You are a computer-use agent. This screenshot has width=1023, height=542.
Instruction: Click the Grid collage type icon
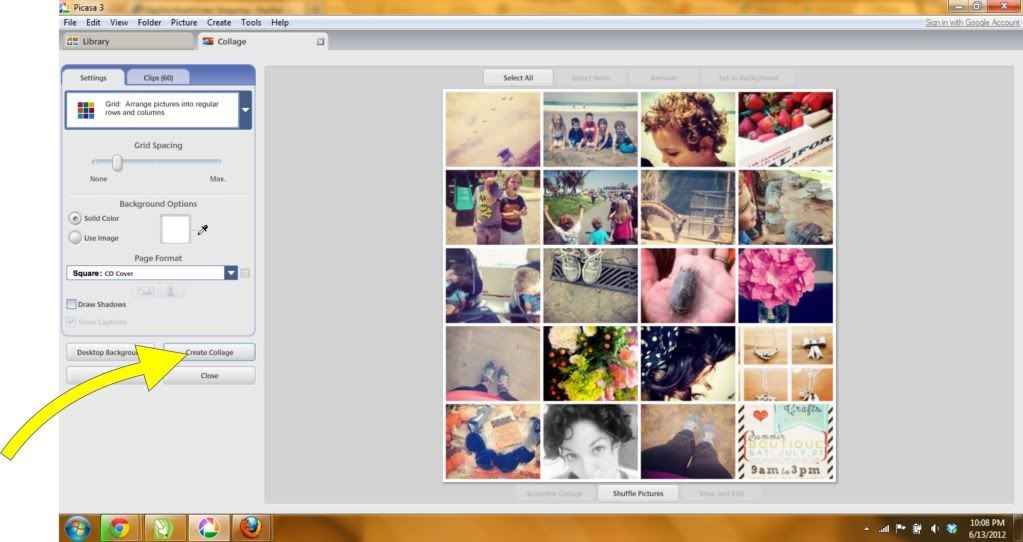[85, 110]
